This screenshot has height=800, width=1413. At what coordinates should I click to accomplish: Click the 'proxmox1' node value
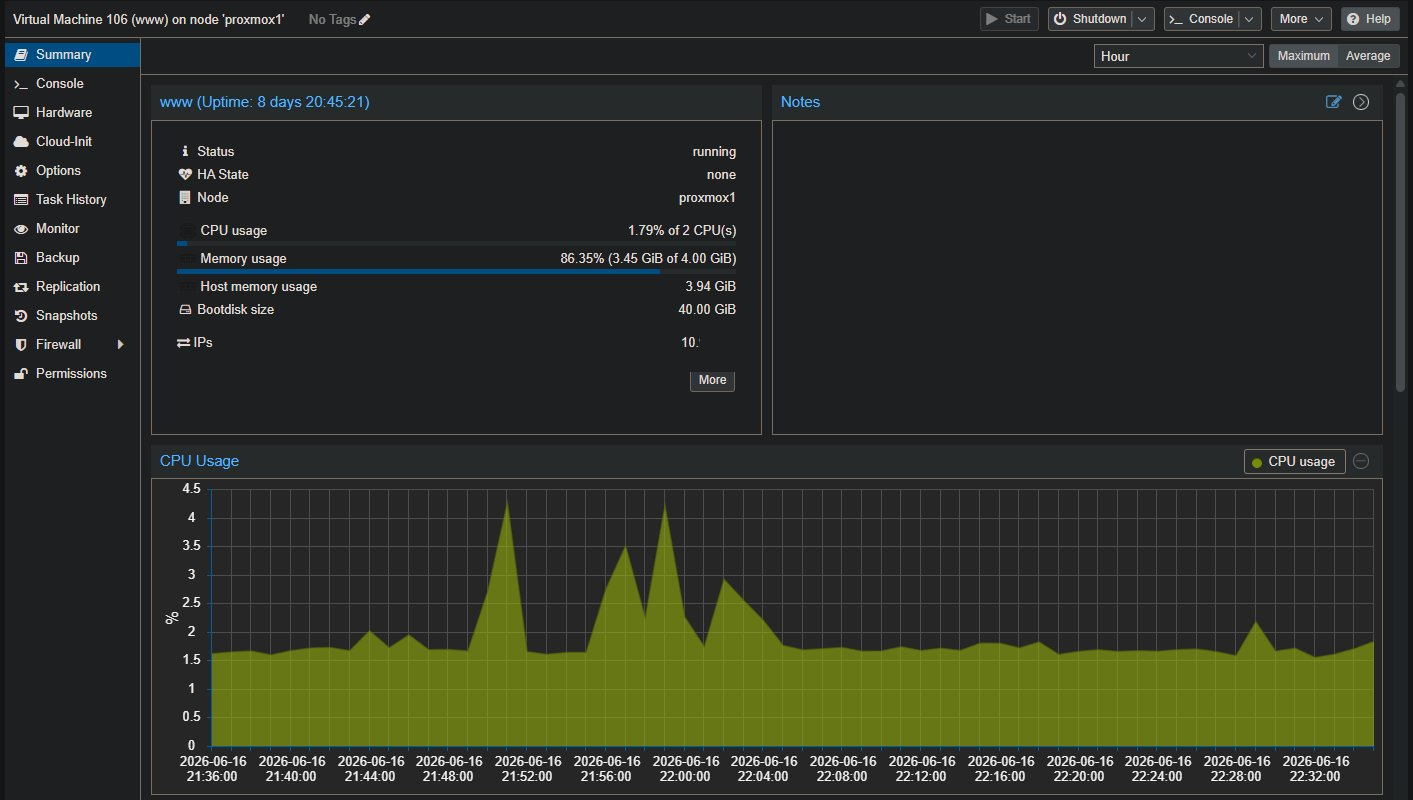(x=707, y=198)
